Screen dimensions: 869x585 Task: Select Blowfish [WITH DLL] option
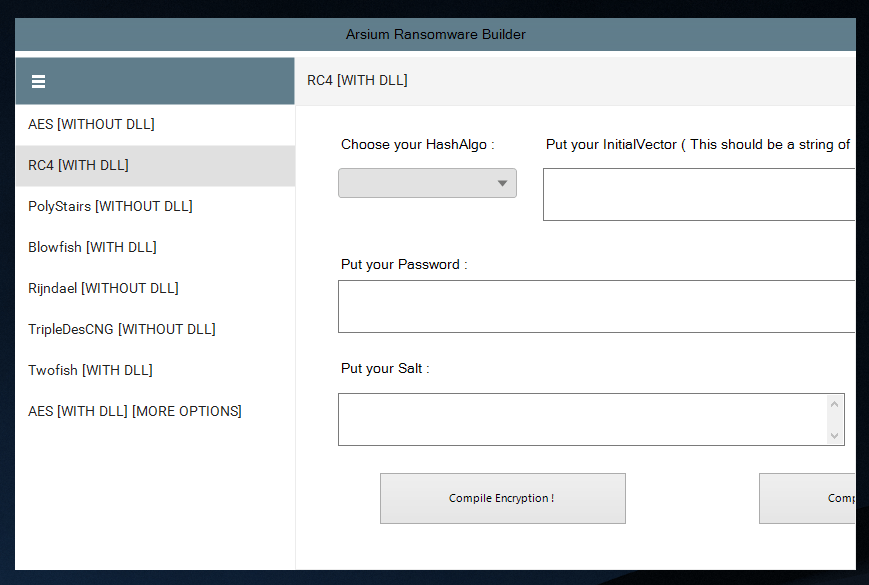click(93, 247)
